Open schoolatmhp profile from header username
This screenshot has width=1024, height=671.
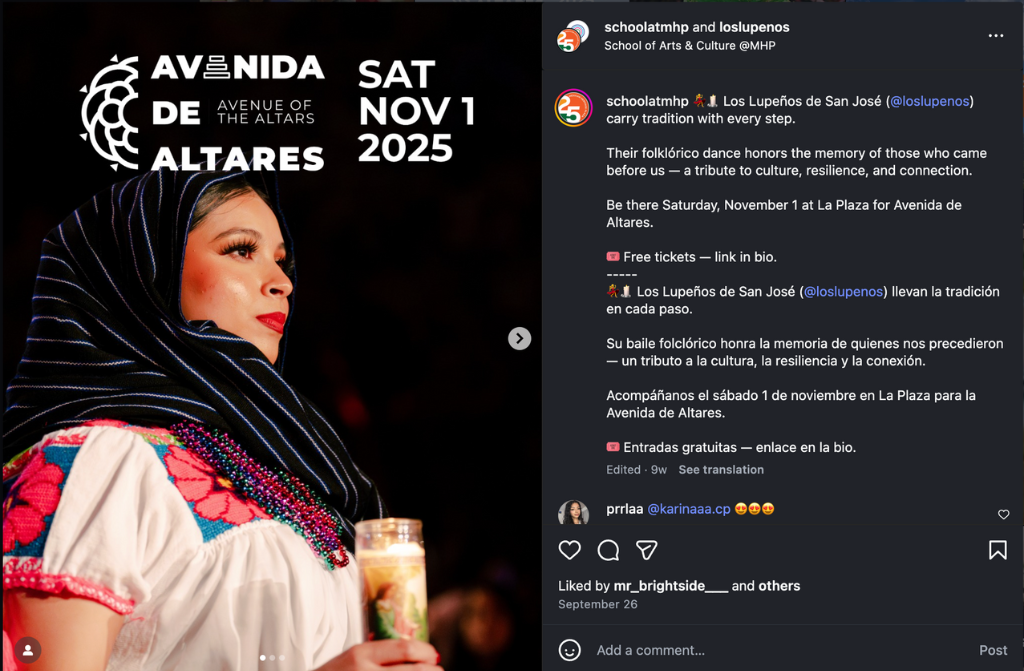[646, 27]
